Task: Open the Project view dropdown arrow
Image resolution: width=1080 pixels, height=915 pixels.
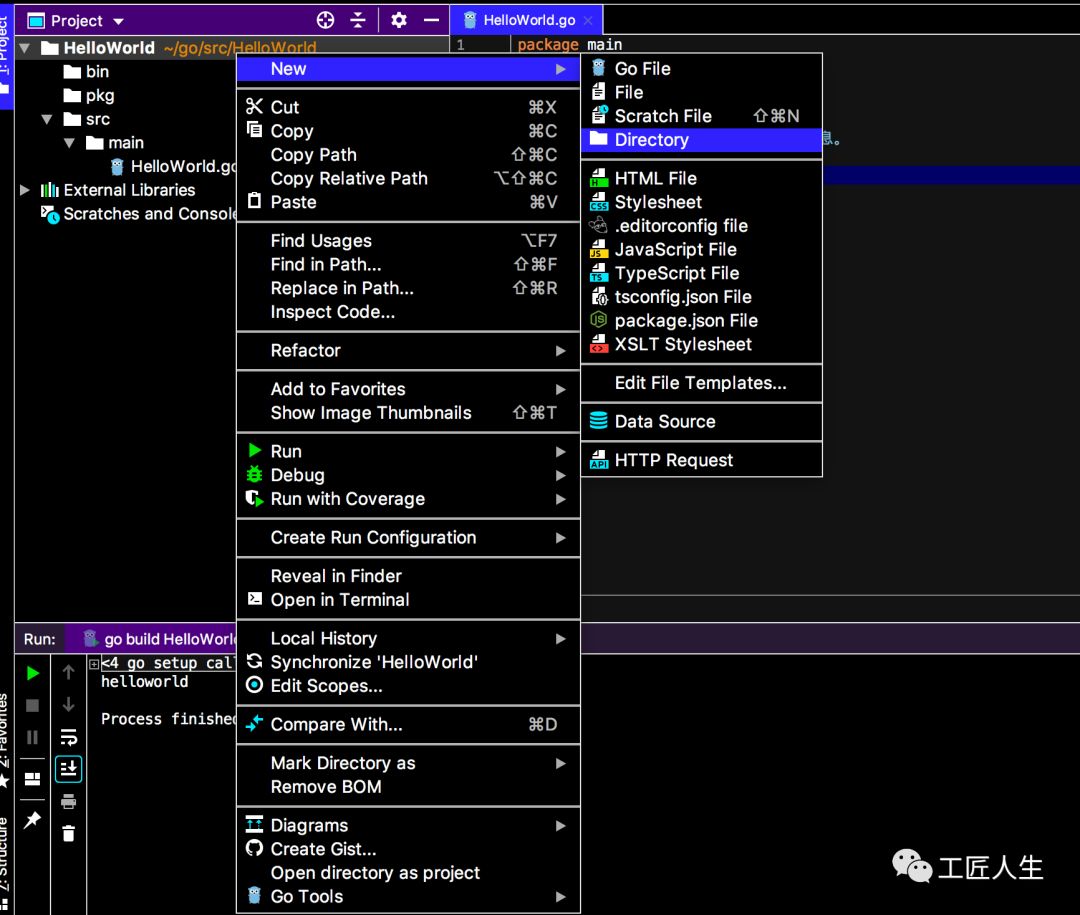Action: click(x=119, y=21)
